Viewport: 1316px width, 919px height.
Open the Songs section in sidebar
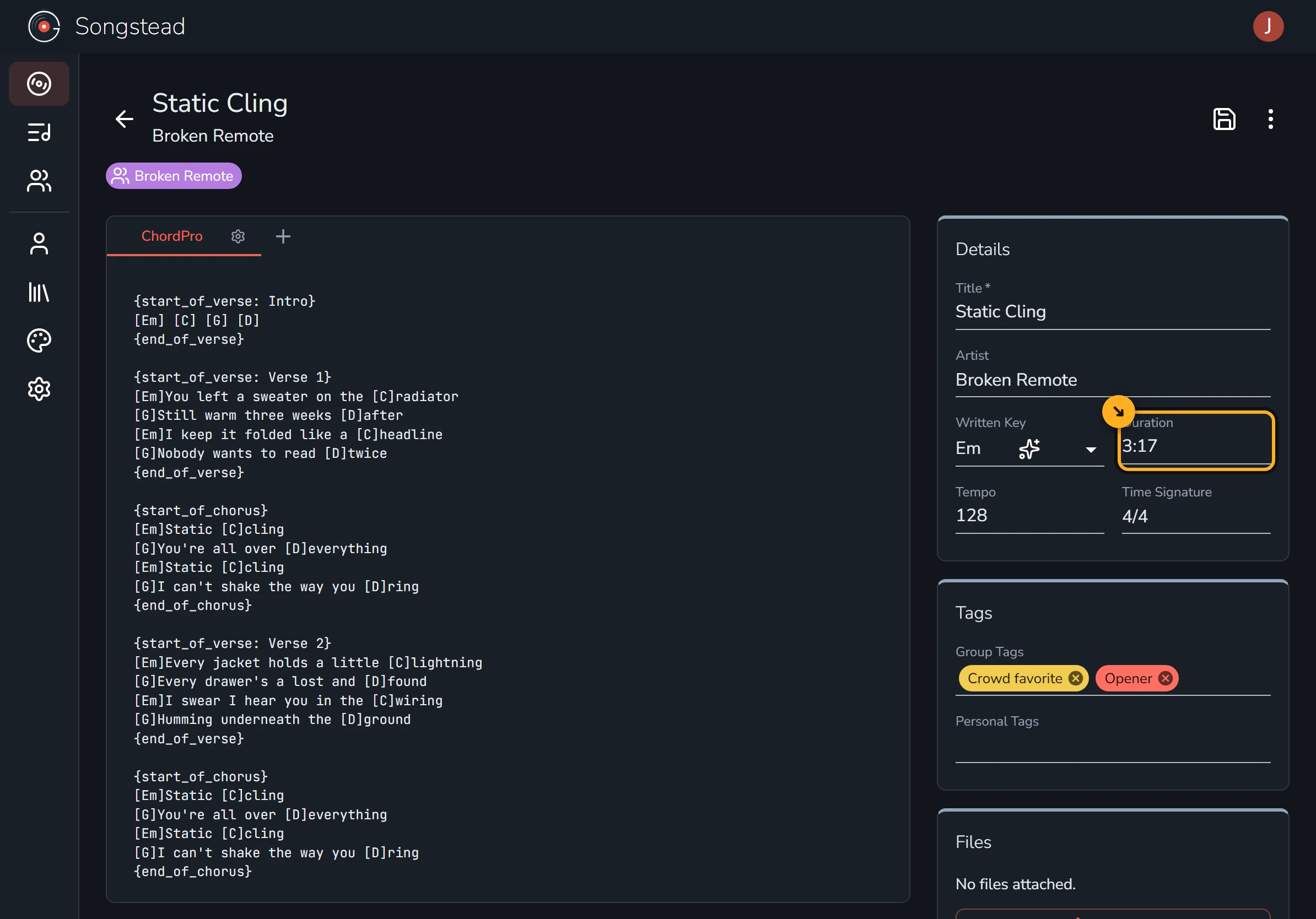[39, 84]
